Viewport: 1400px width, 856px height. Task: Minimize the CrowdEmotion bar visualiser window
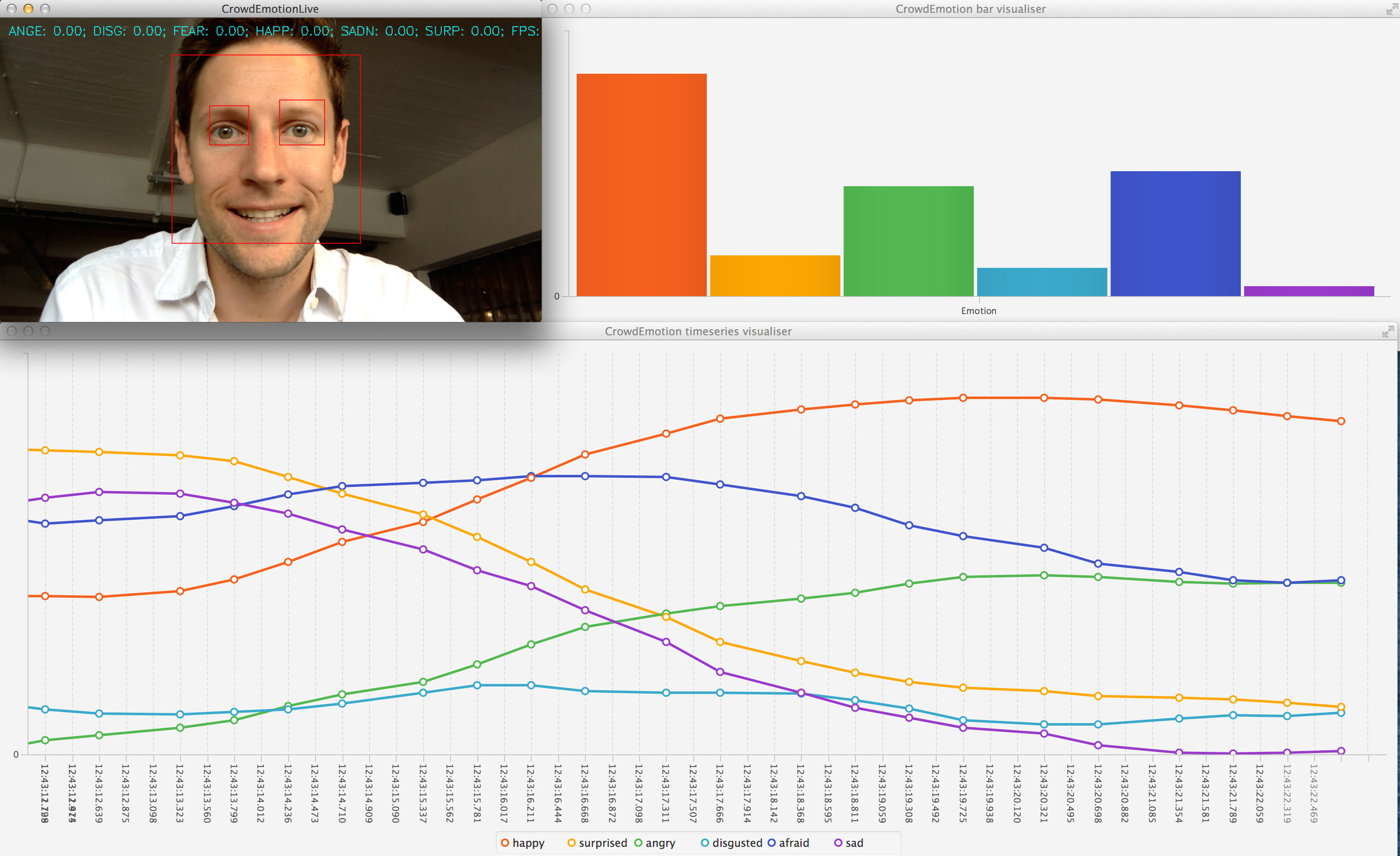569,8
